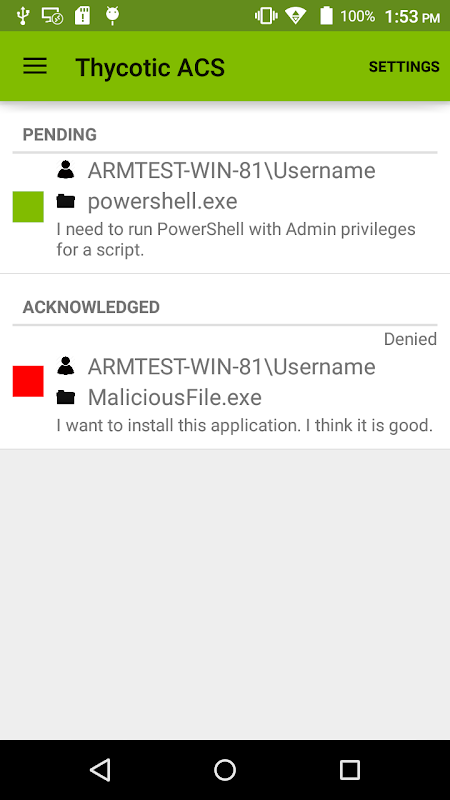The width and height of the screenshot is (450, 800).
Task: Tap the recent apps square button
Action: point(349,769)
